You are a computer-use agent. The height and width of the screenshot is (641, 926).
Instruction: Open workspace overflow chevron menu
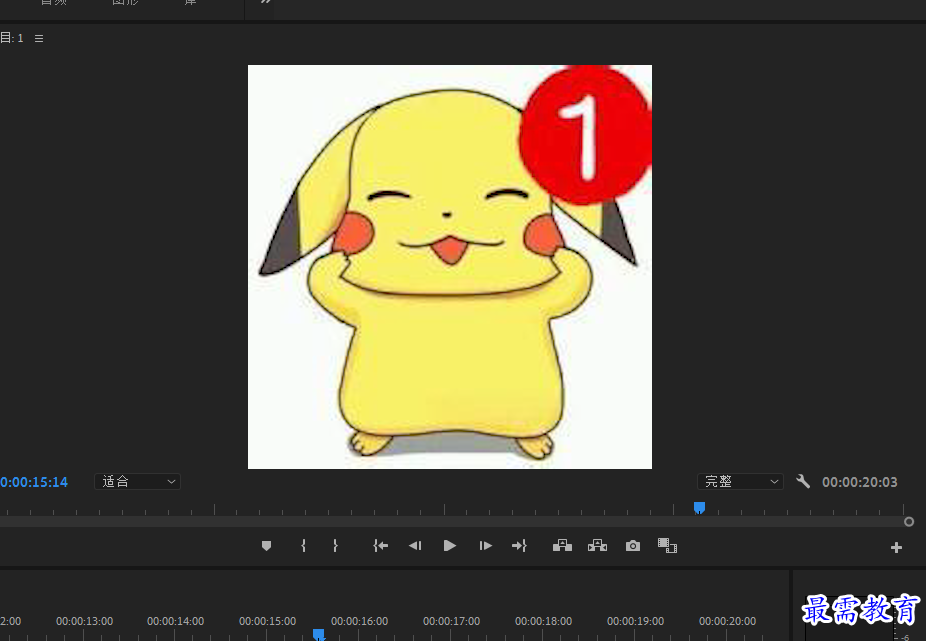(x=266, y=2)
